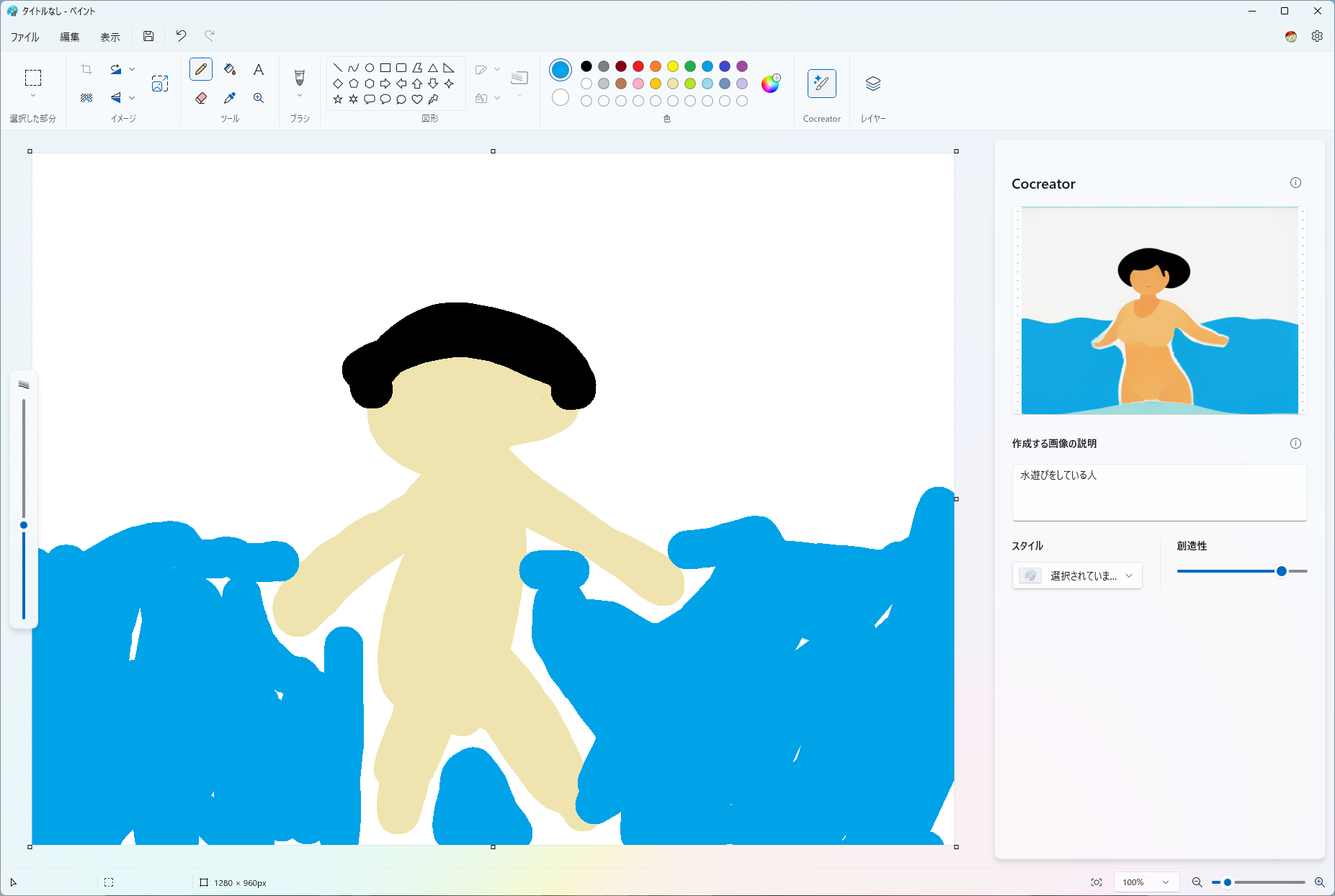The height and width of the screenshot is (896, 1335).
Task: Open the ファイル menu
Action: coord(24,36)
